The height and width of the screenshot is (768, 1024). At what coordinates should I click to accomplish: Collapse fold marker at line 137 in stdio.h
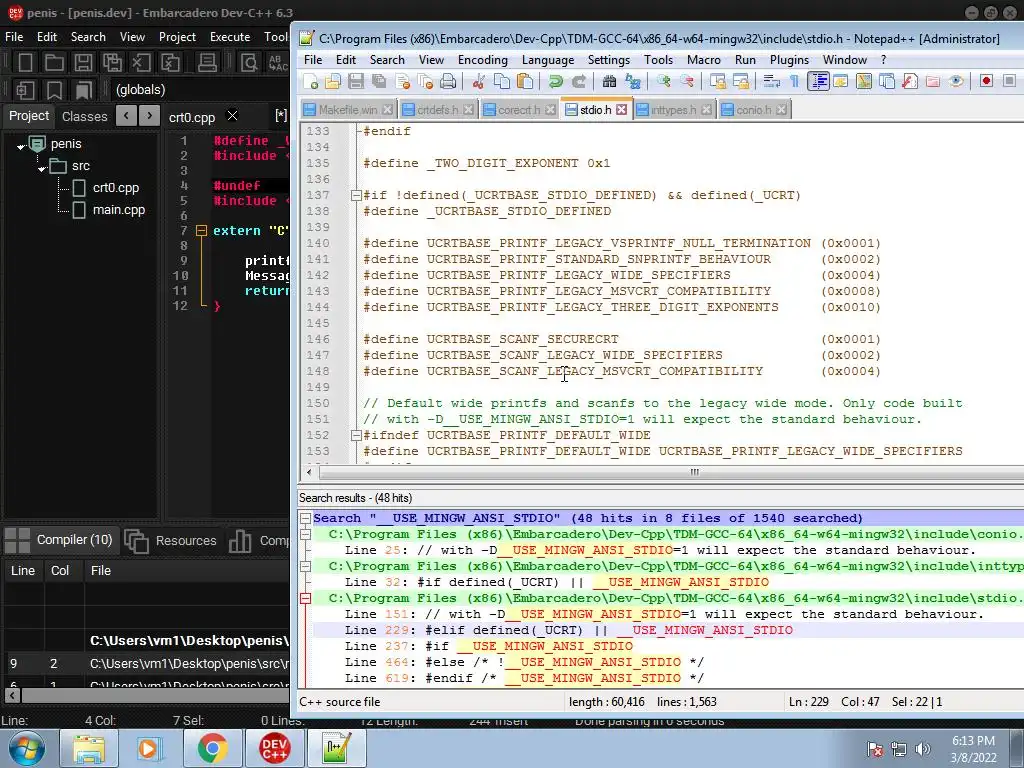[x=356, y=195]
